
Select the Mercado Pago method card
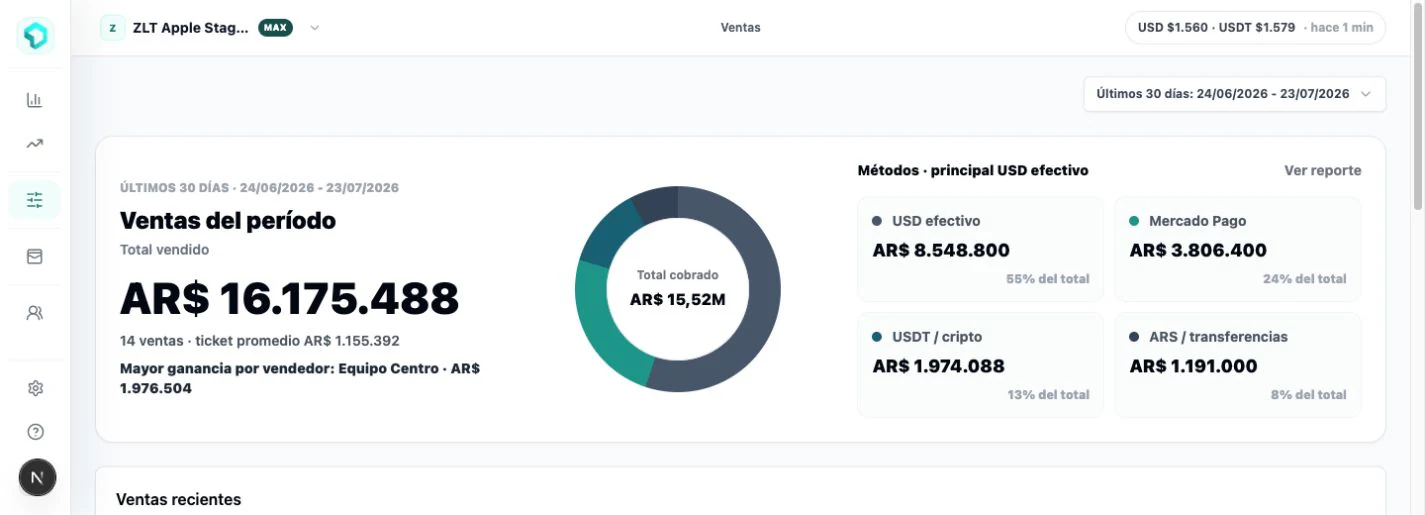pos(1238,250)
